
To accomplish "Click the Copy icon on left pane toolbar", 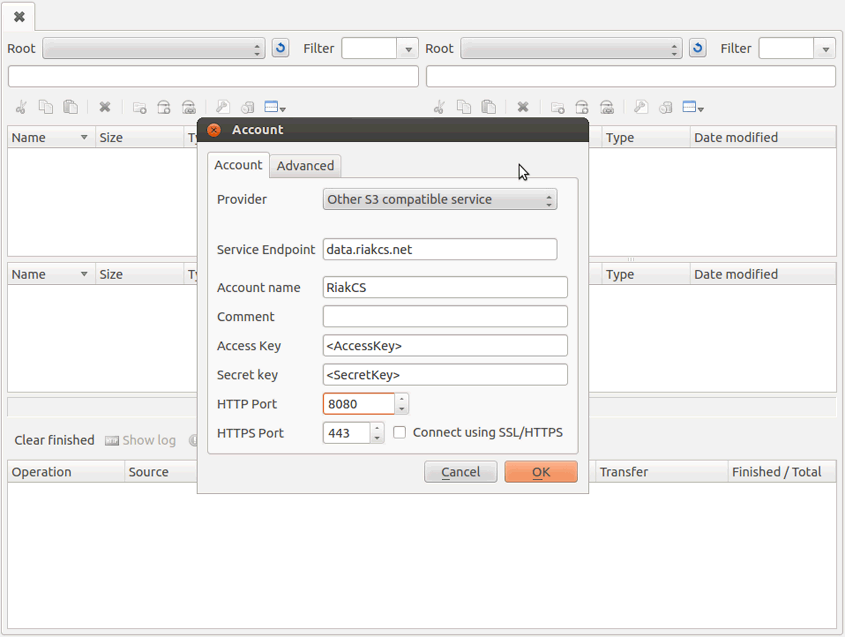I will [x=45, y=107].
